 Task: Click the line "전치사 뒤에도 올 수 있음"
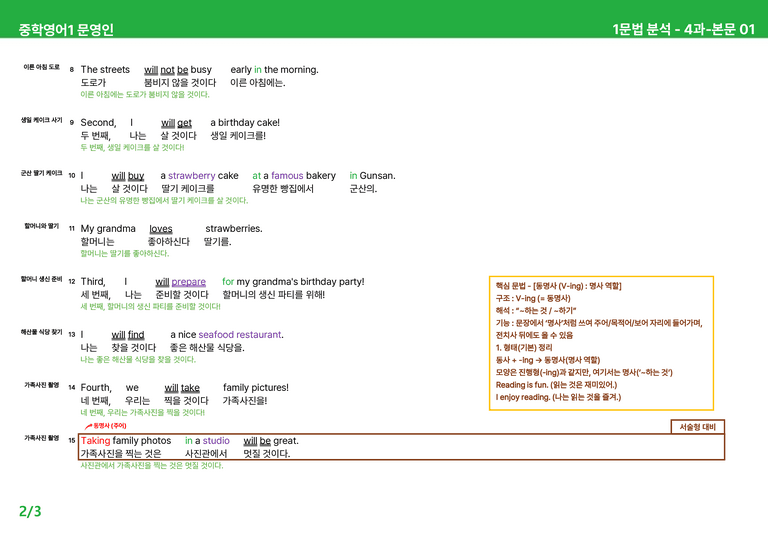(x=534, y=335)
